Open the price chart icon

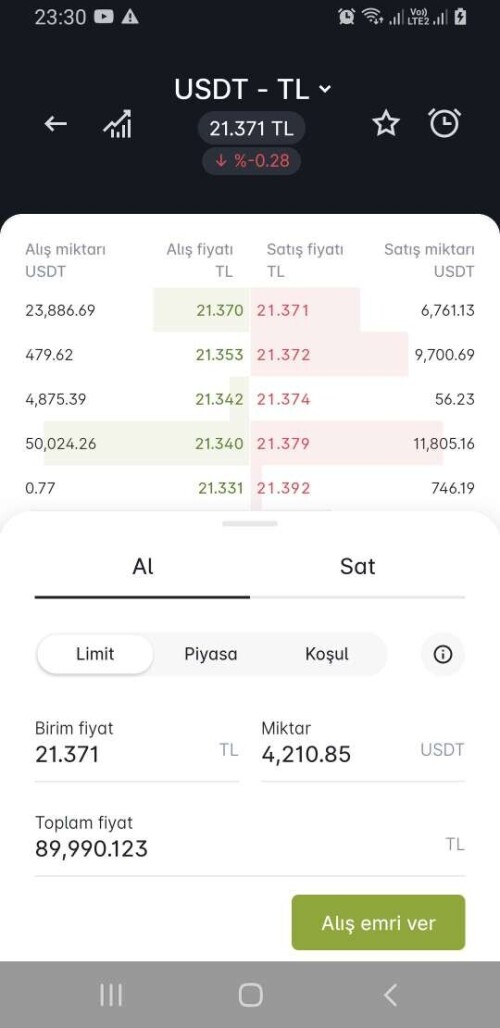(117, 124)
